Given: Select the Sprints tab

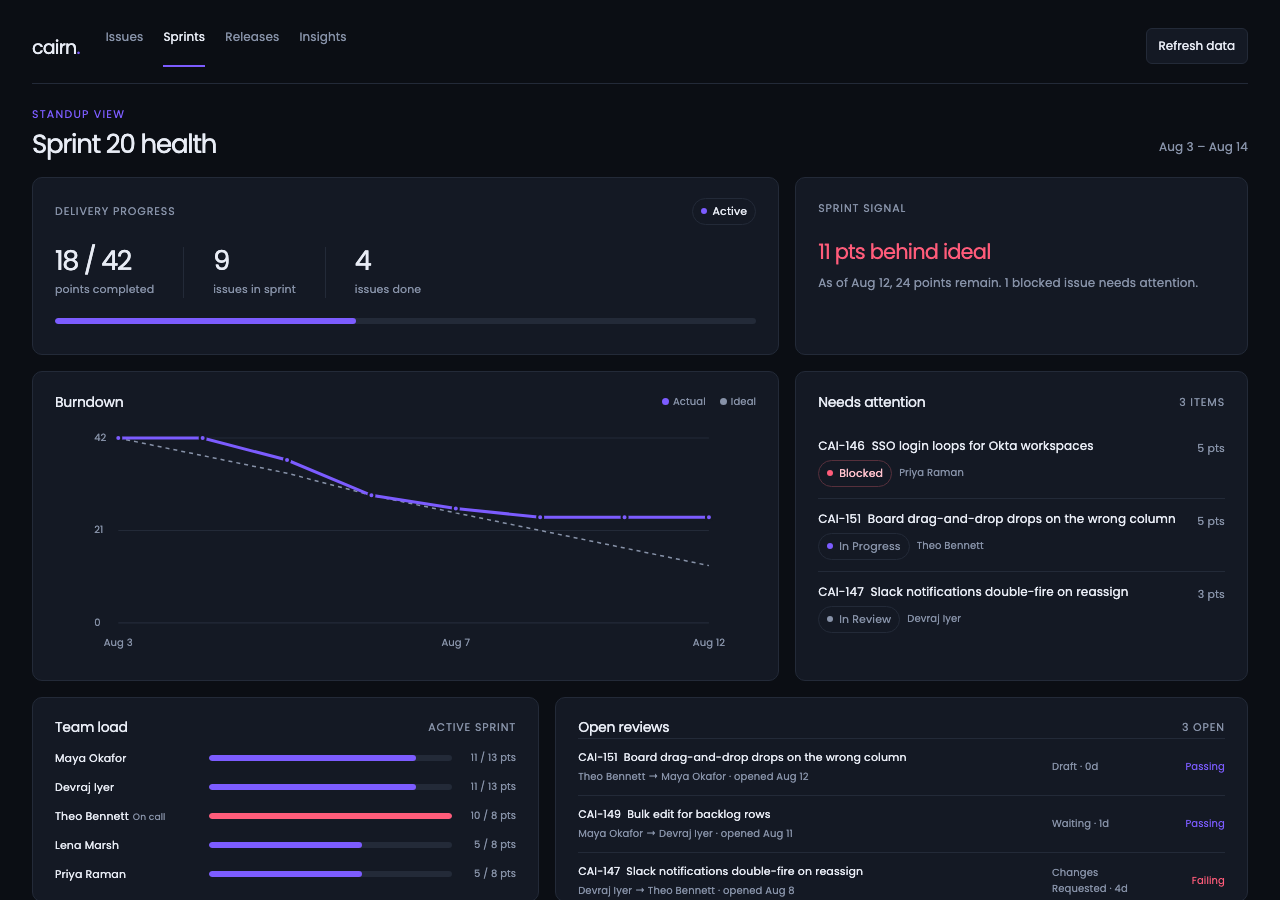Looking at the screenshot, I should [x=184, y=37].
